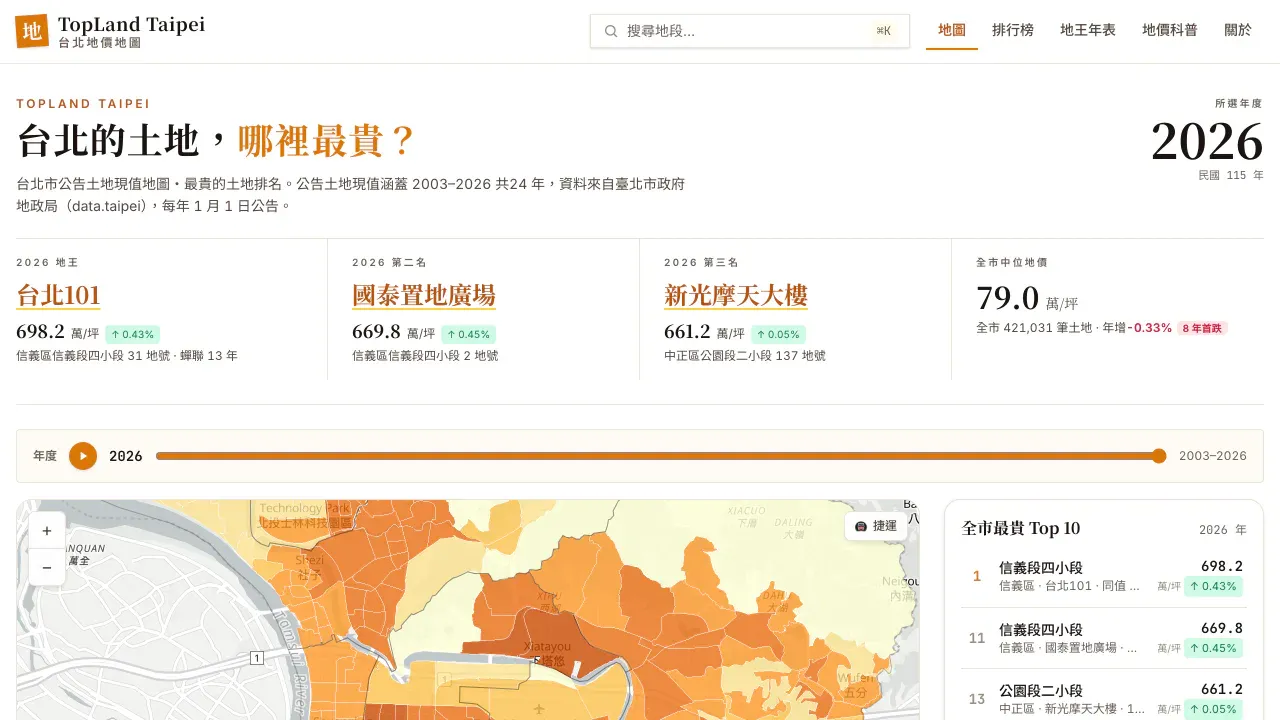Open the 地王年表 tab
Viewport: 1280px width, 720px height.
pyautogui.click(x=1088, y=30)
